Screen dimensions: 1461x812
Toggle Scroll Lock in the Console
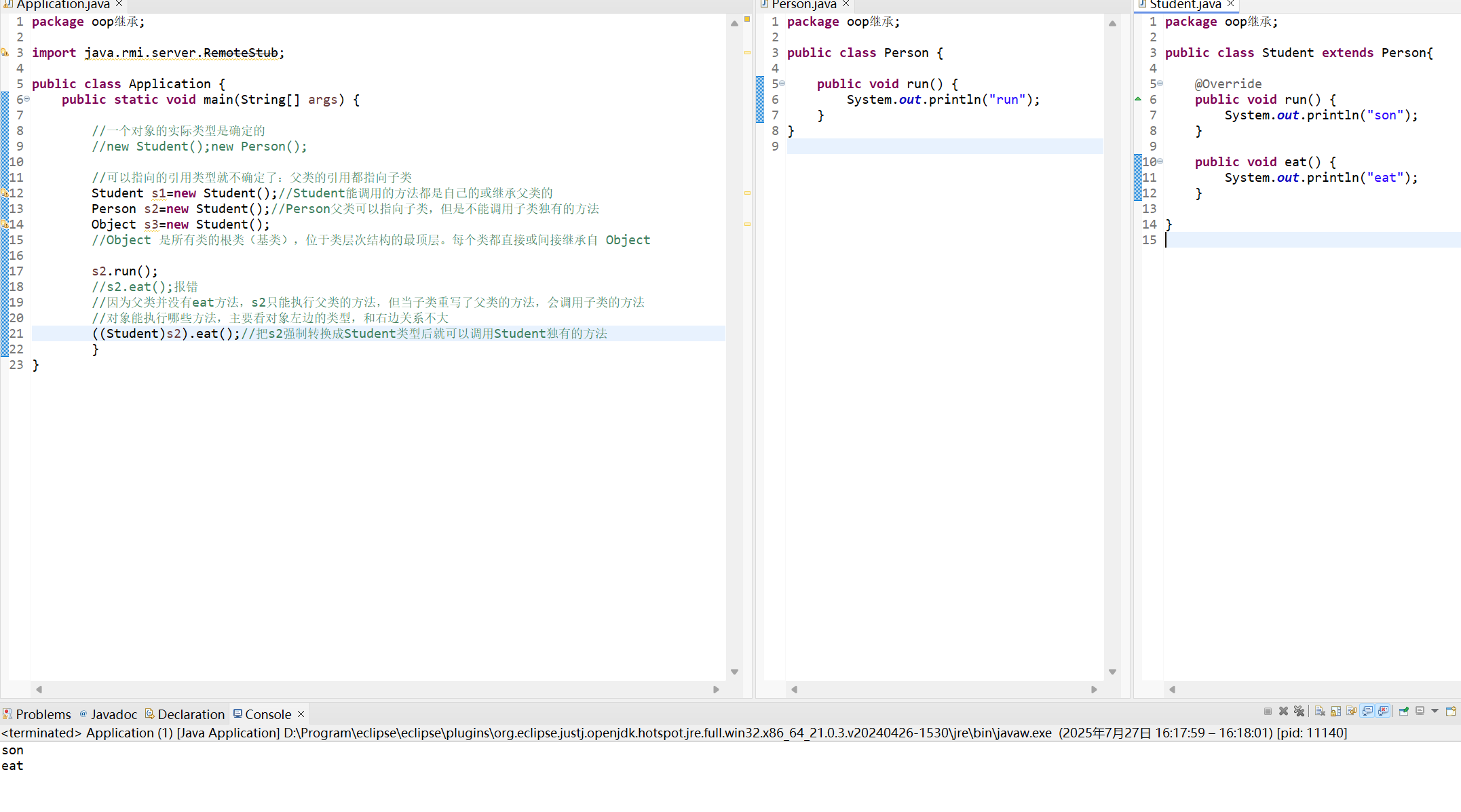coord(1335,711)
